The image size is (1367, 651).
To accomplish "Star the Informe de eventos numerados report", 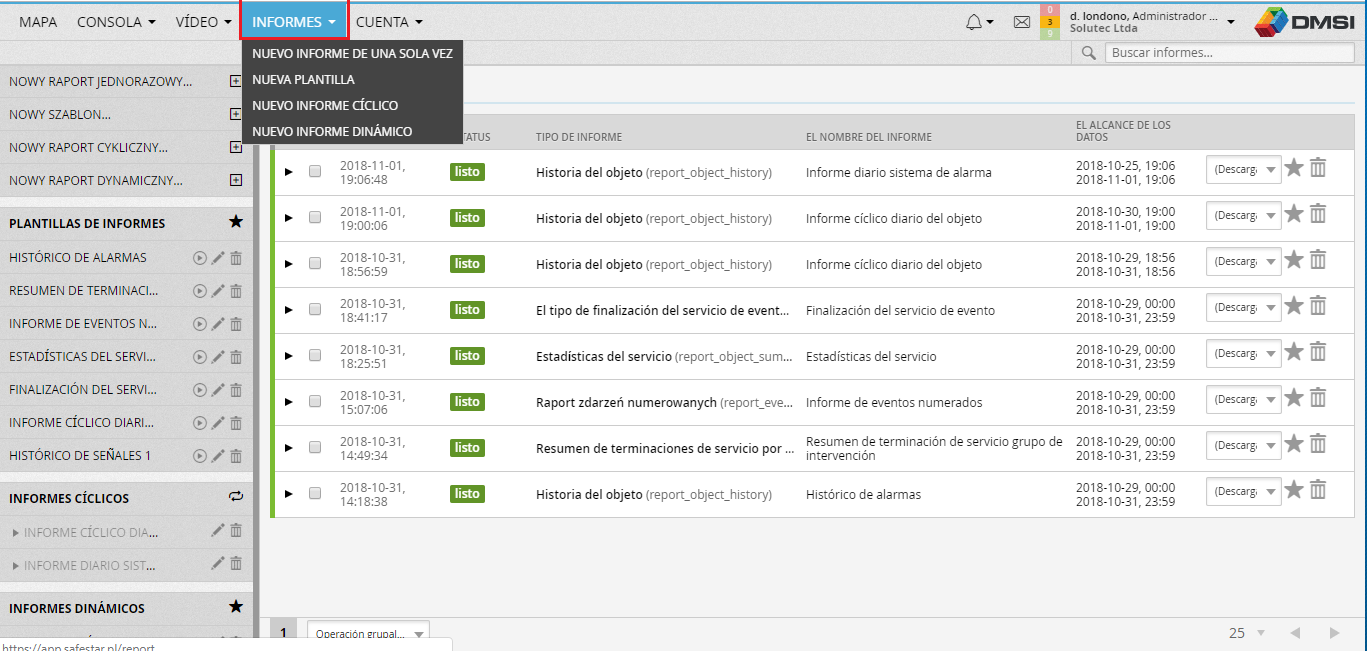I will click(1294, 398).
